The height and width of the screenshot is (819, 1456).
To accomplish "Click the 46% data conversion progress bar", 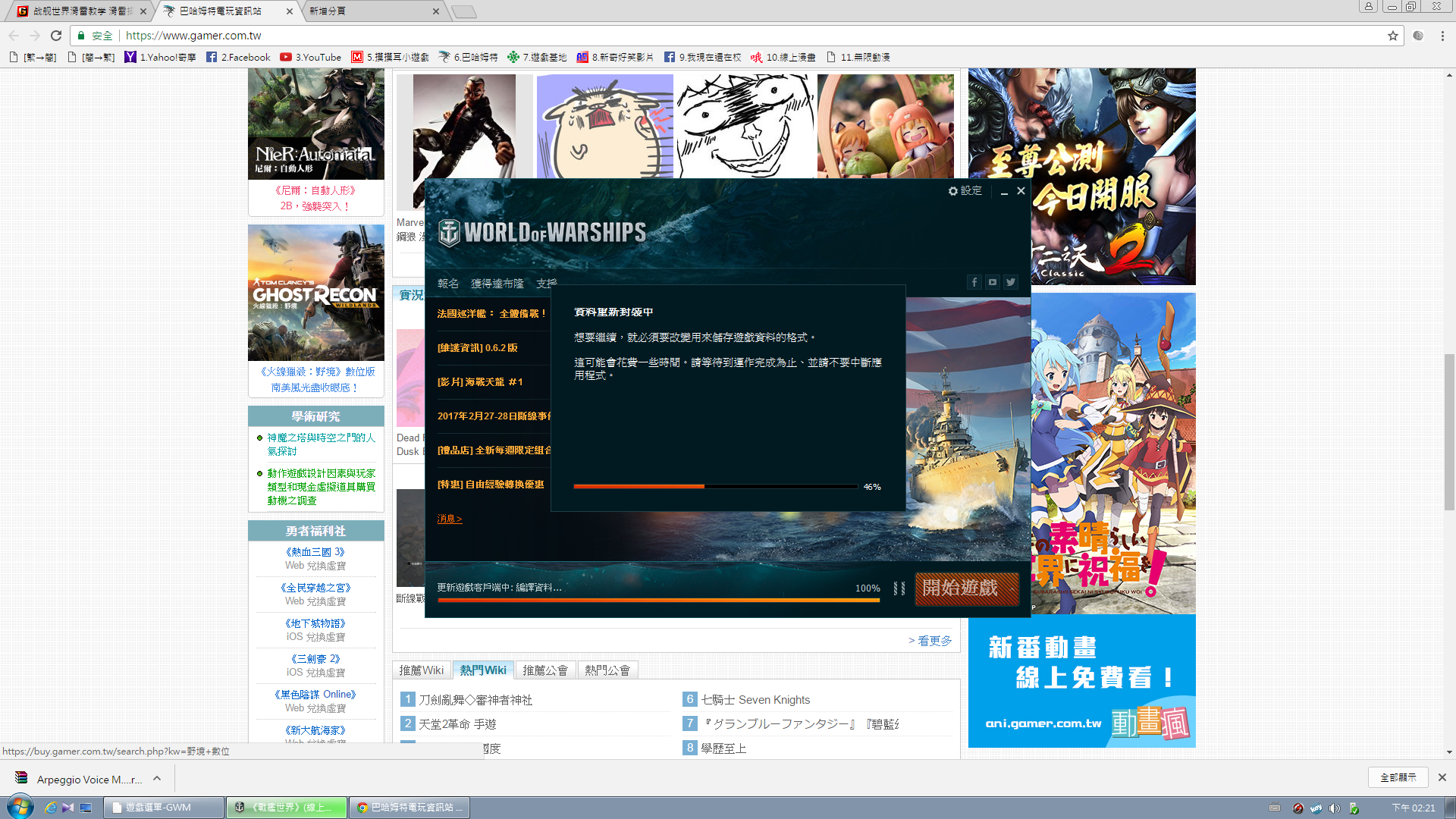I will [715, 486].
